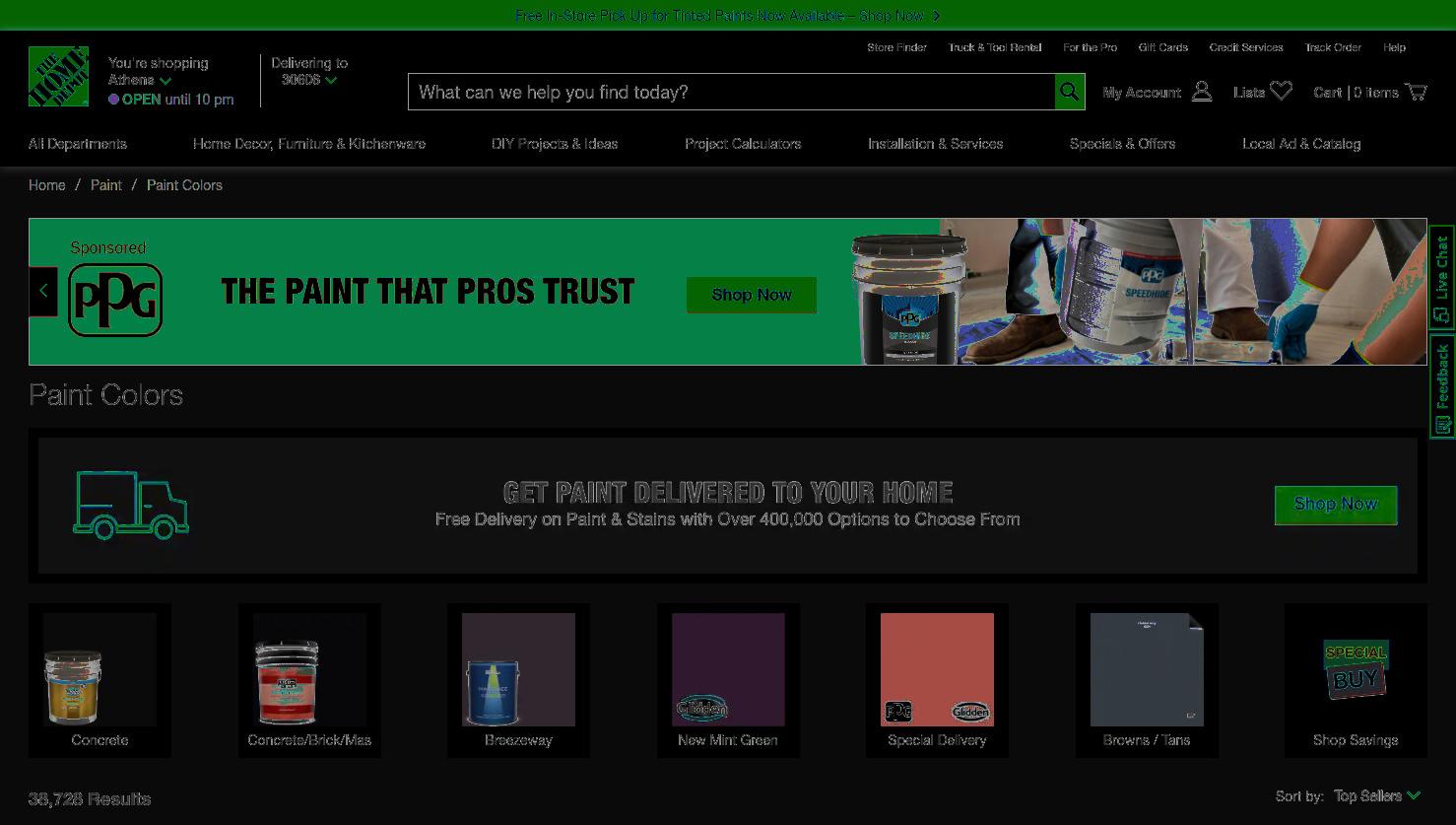Open Installation & Services menu
The image size is (1456, 825).
click(x=935, y=143)
